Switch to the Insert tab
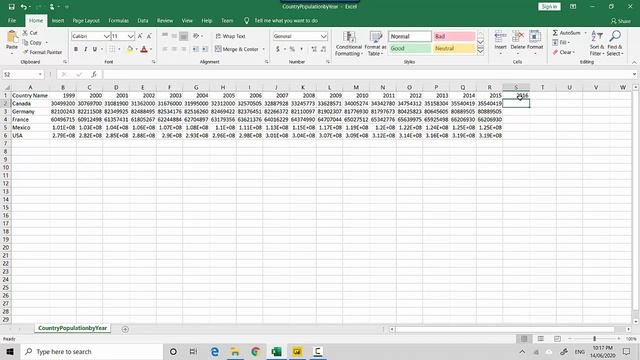This screenshot has height=360, width=640. click(58, 20)
